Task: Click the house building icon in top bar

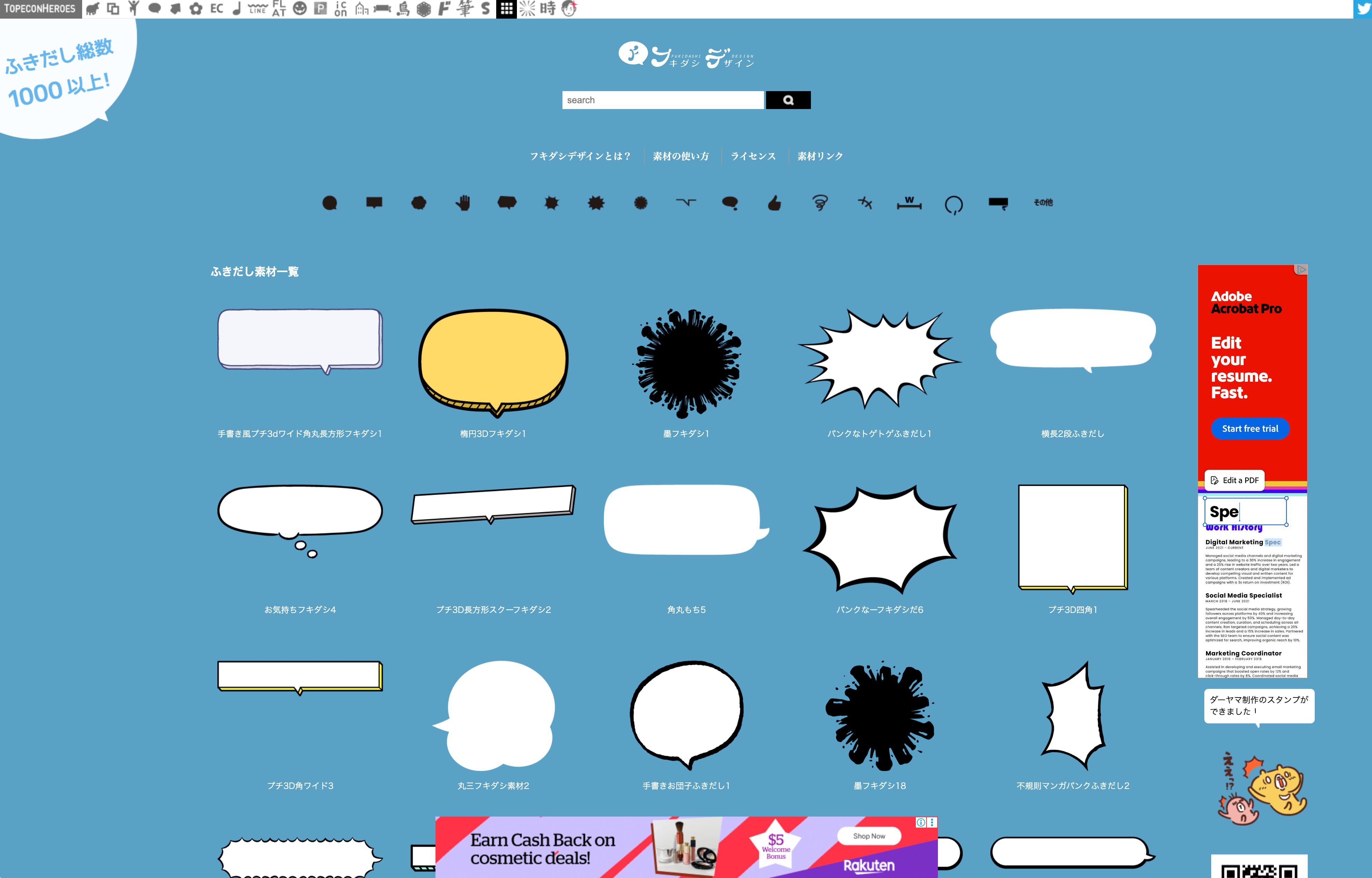Action: [x=361, y=9]
